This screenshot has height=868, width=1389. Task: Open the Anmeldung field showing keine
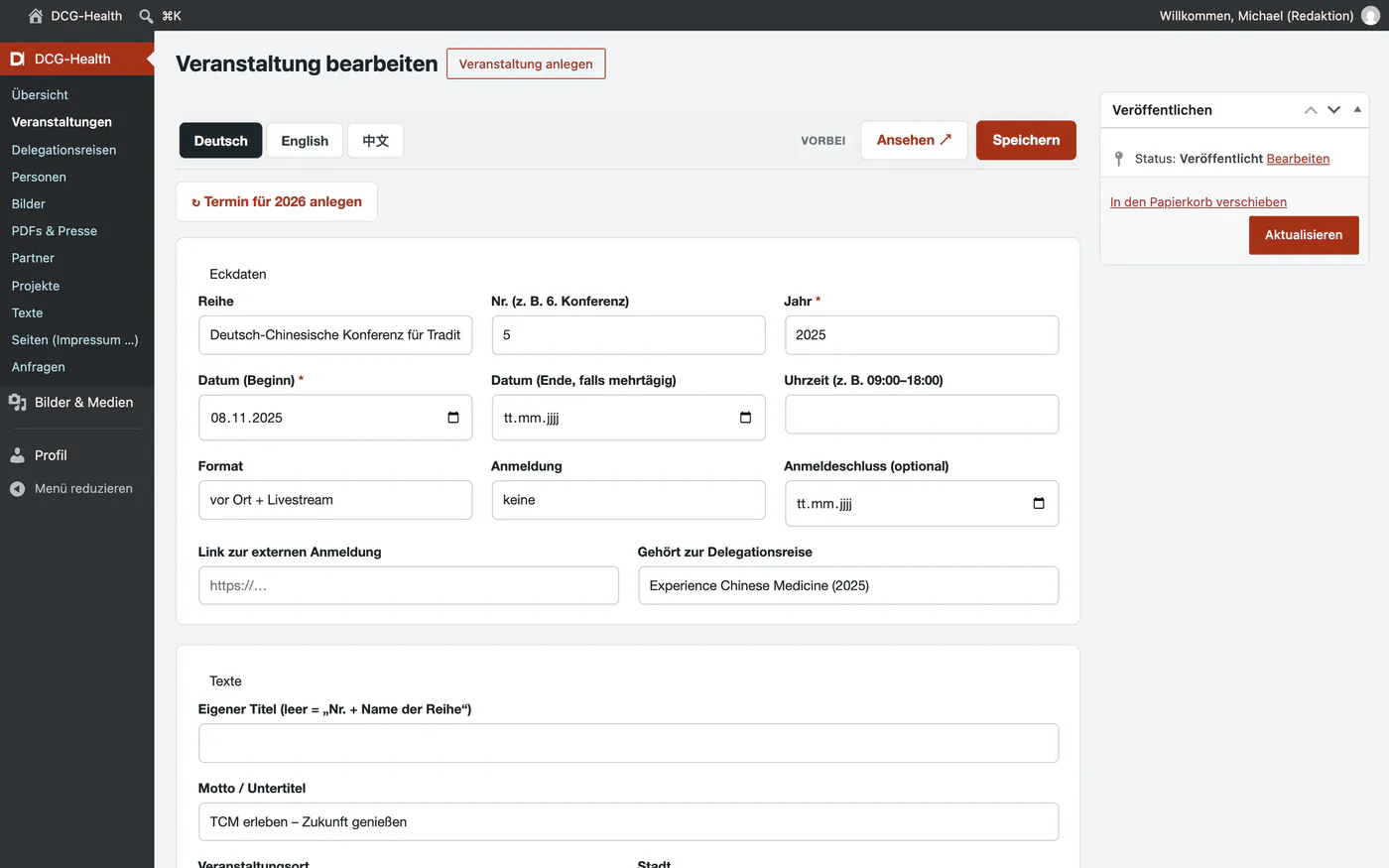[628, 500]
